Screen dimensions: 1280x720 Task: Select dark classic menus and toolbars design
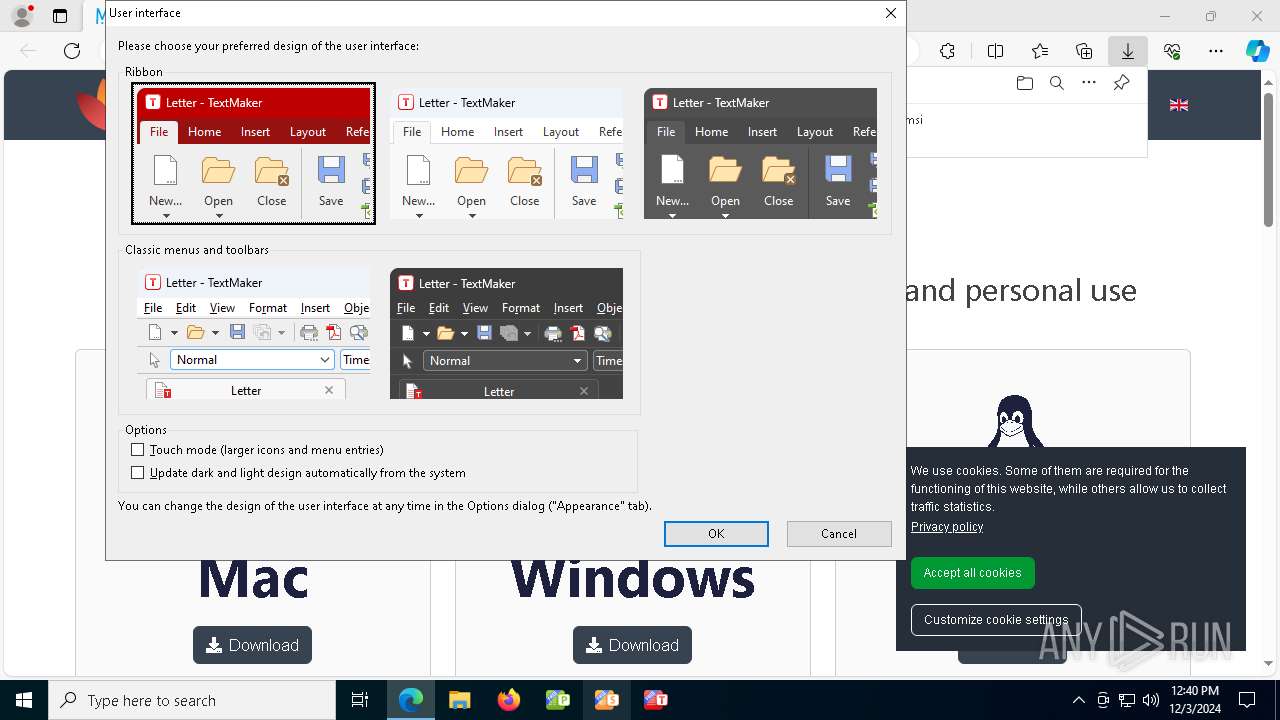(x=506, y=333)
